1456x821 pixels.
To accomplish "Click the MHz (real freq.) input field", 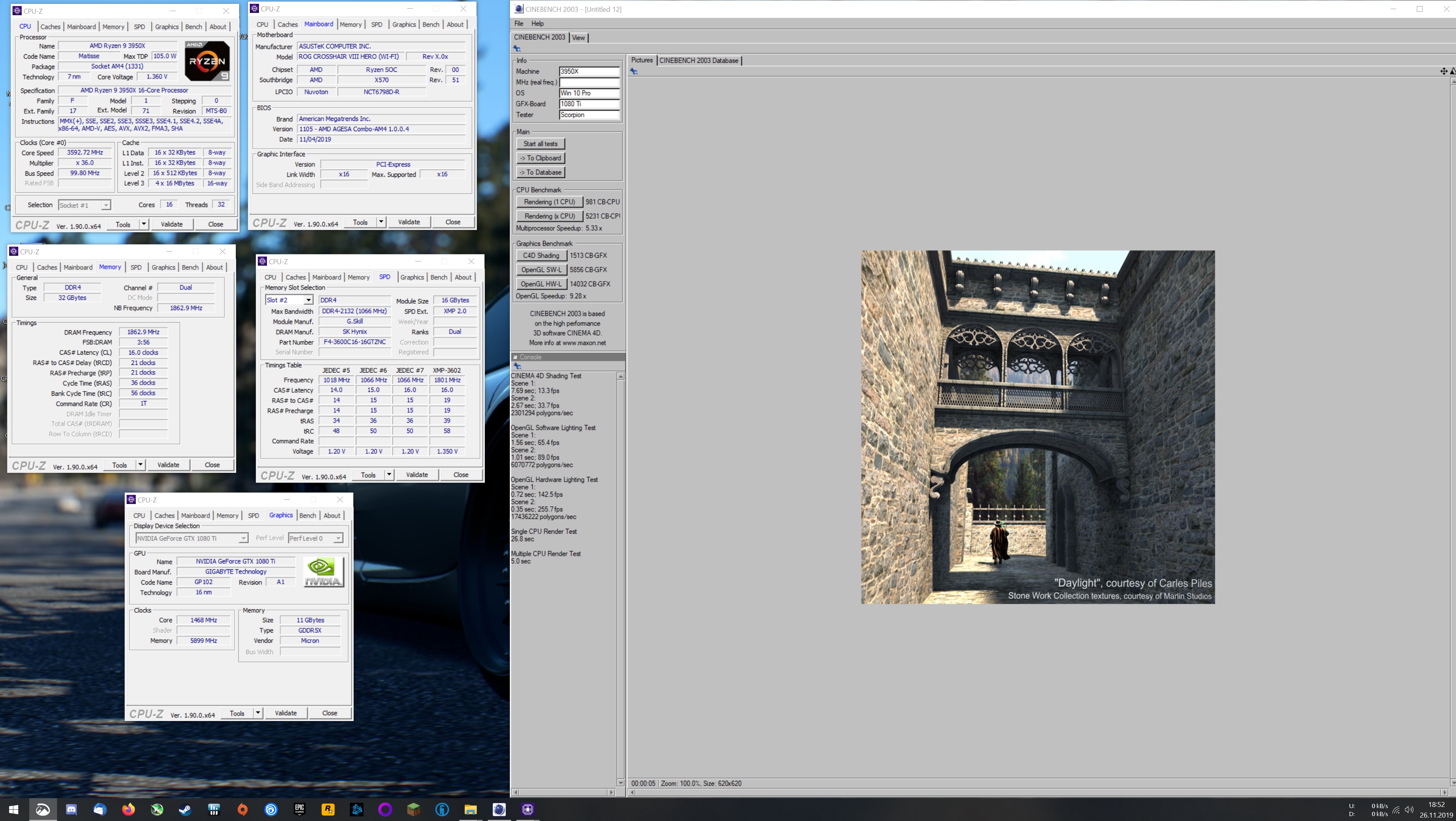I will [x=589, y=82].
